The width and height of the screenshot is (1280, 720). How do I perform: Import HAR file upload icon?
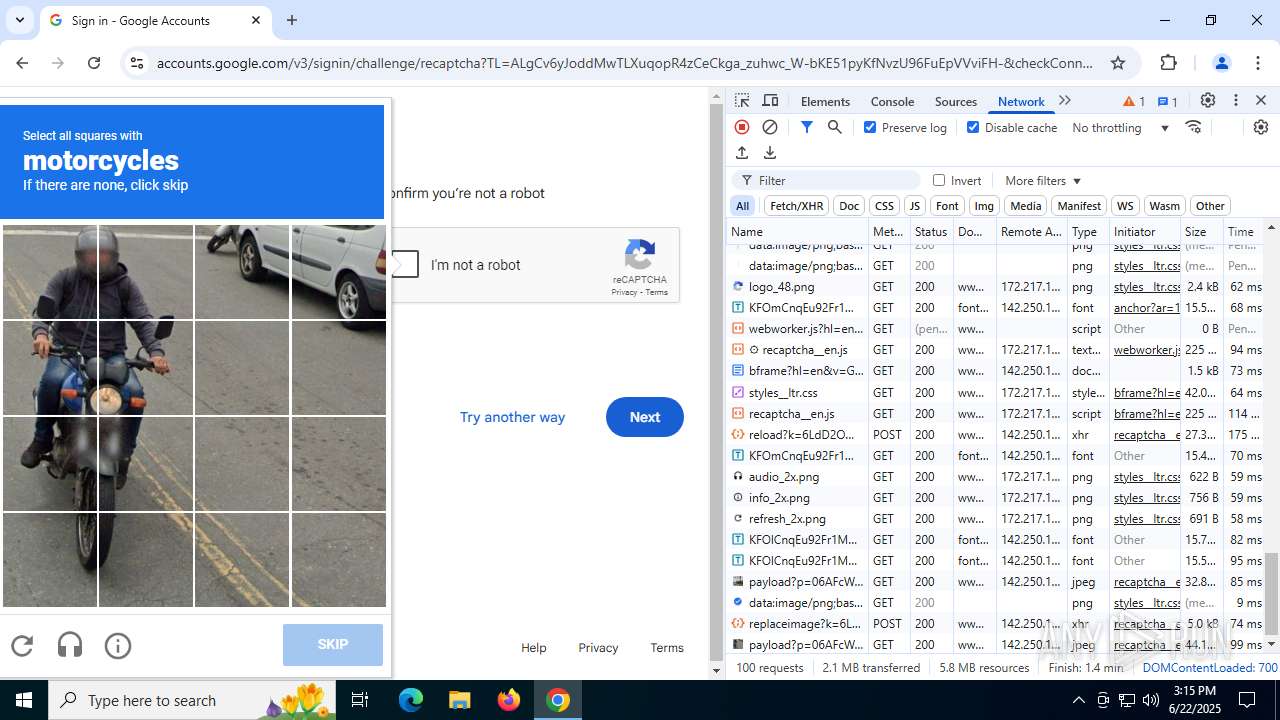click(742, 153)
